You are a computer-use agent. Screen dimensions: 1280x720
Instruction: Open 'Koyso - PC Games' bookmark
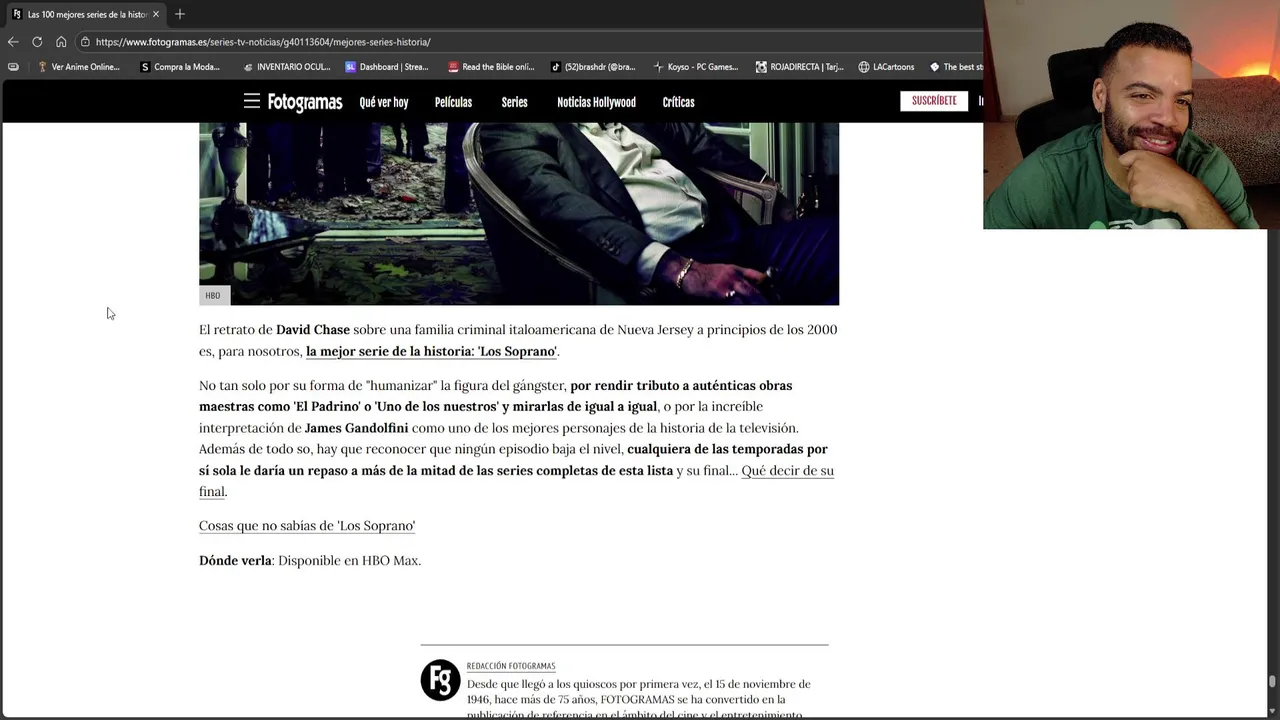[x=696, y=67]
